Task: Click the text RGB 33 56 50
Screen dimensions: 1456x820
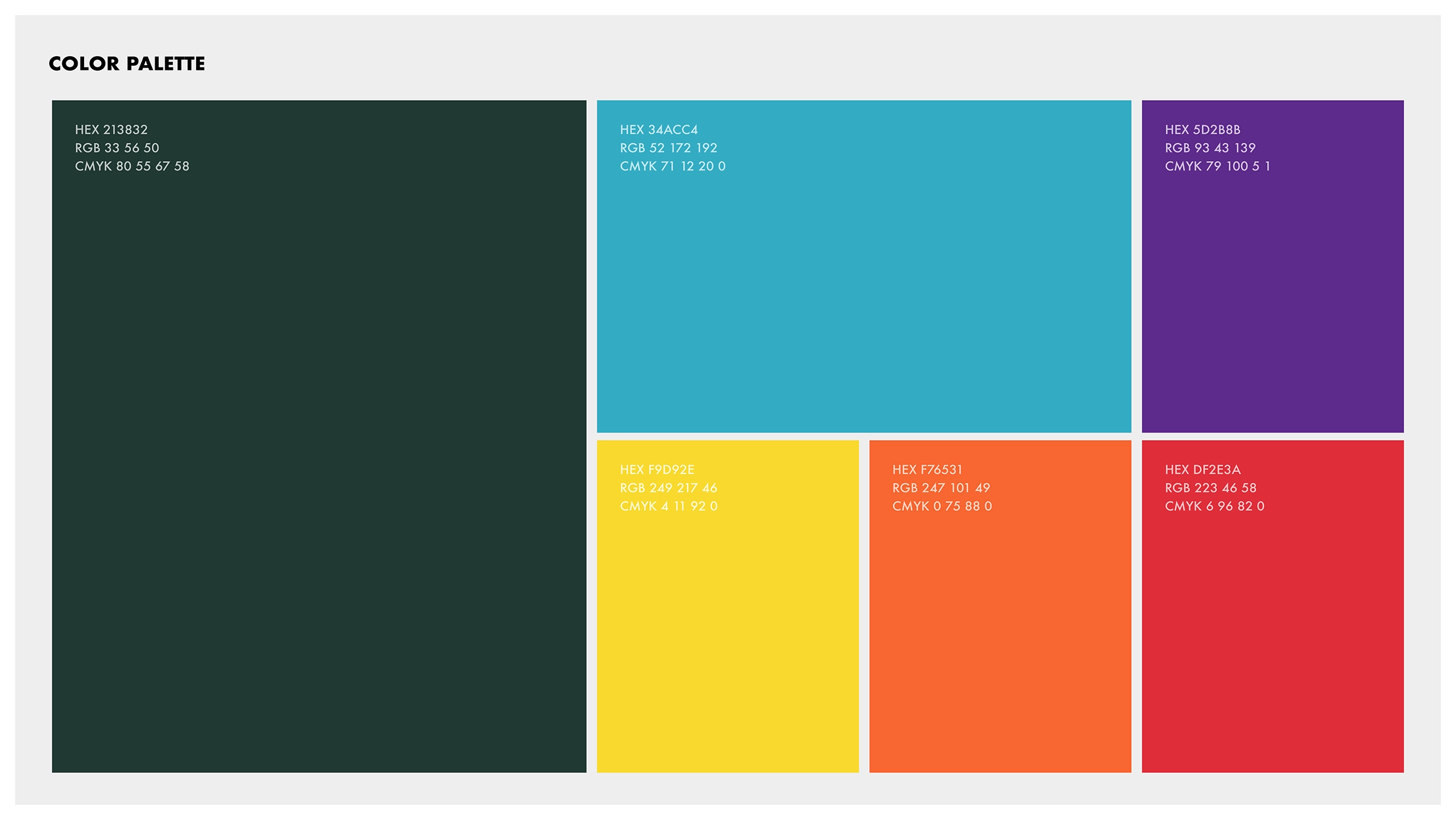Action: tap(117, 148)
